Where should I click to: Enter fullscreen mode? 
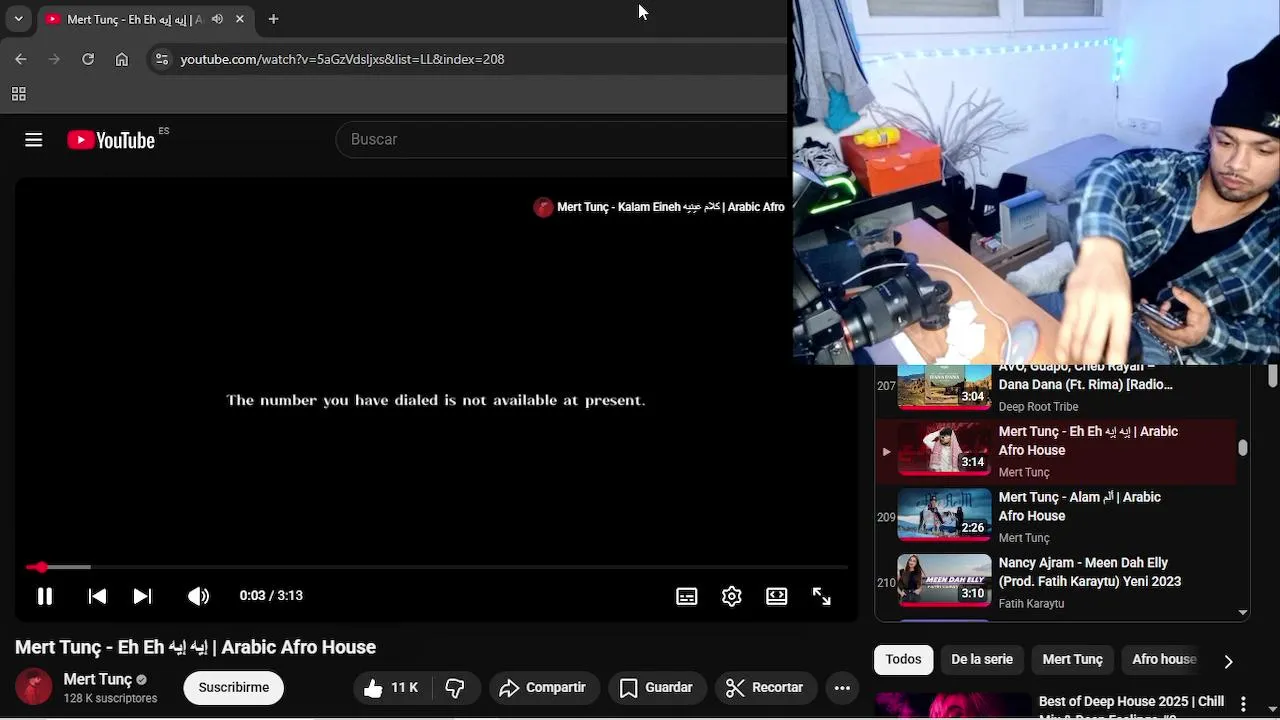click(822, 596)
